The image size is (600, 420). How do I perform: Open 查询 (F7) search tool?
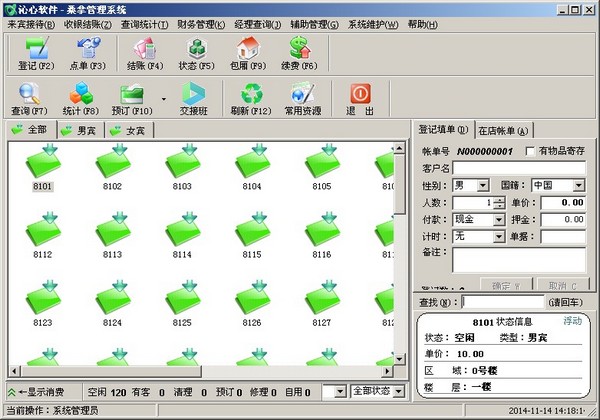pyautogui.click(x=29, y=98)
